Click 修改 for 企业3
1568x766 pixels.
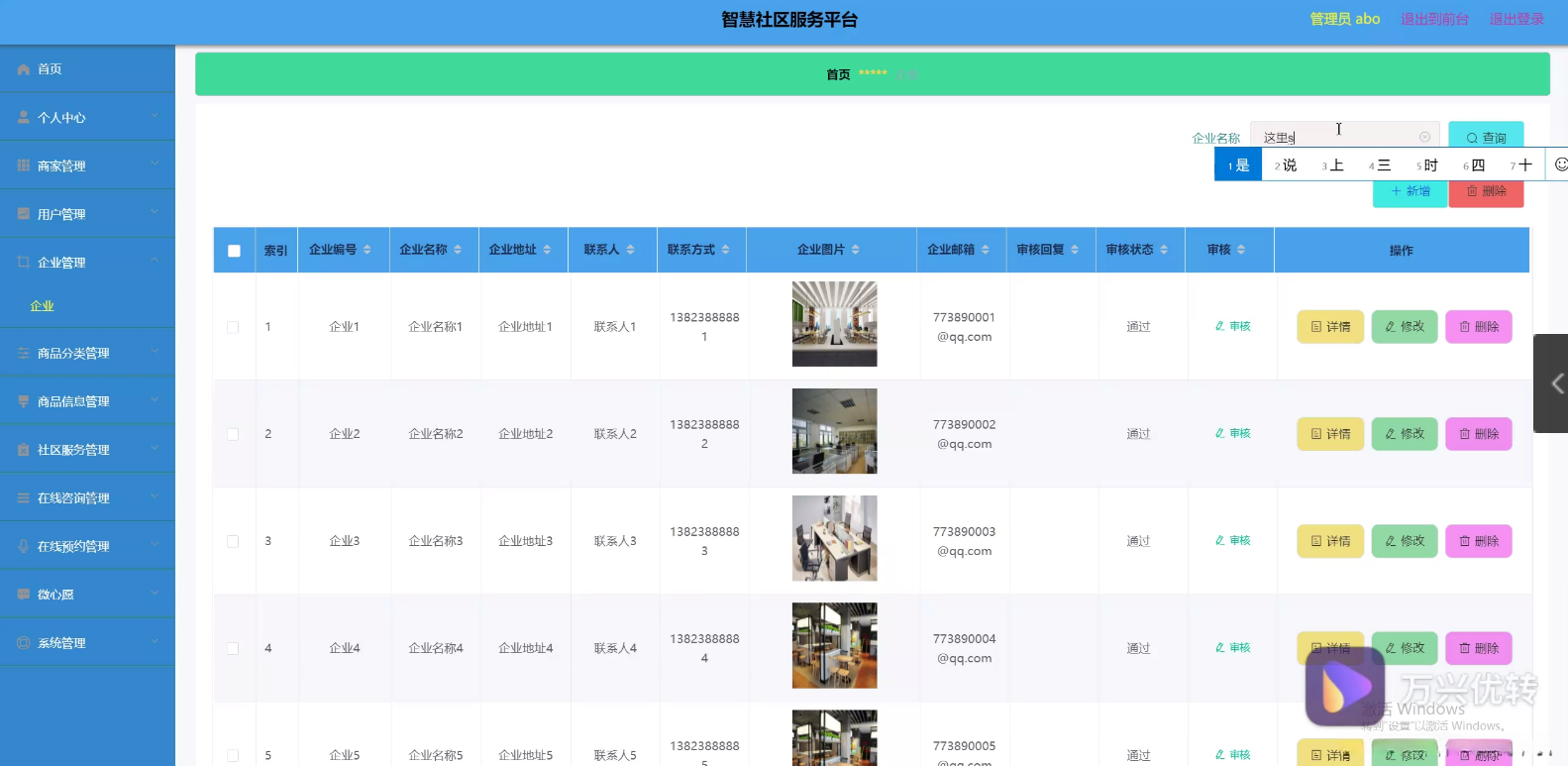(x=1405, y=541)
